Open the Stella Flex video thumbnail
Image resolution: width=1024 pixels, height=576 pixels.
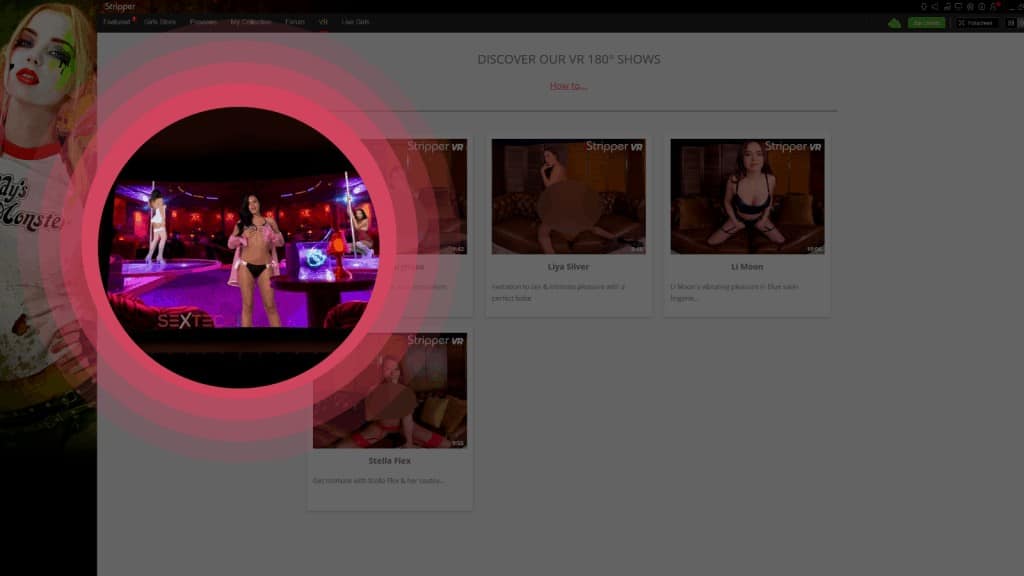click(388, 388)
